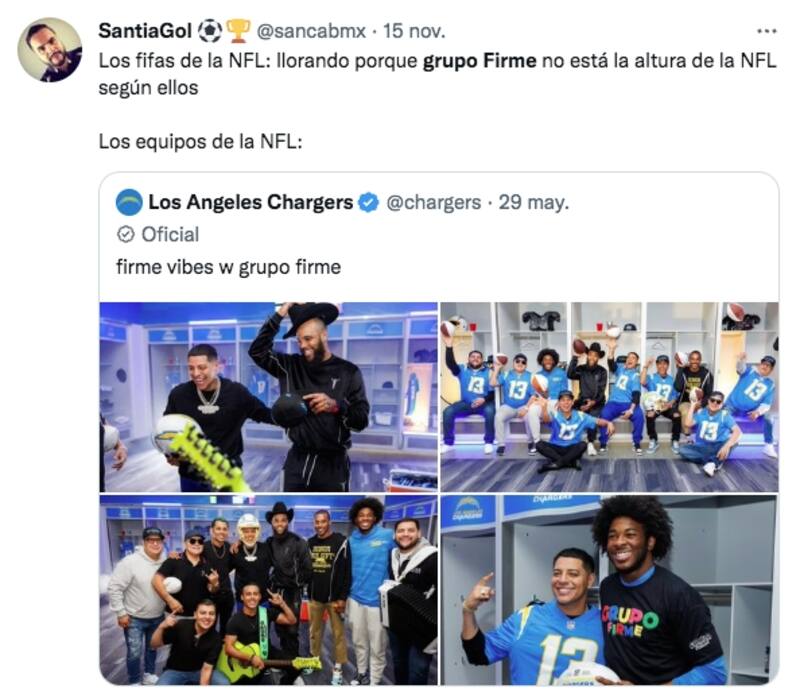Click SantiaGol's profile avatar photo
The image size is (800, 696).
coord(49,49)
